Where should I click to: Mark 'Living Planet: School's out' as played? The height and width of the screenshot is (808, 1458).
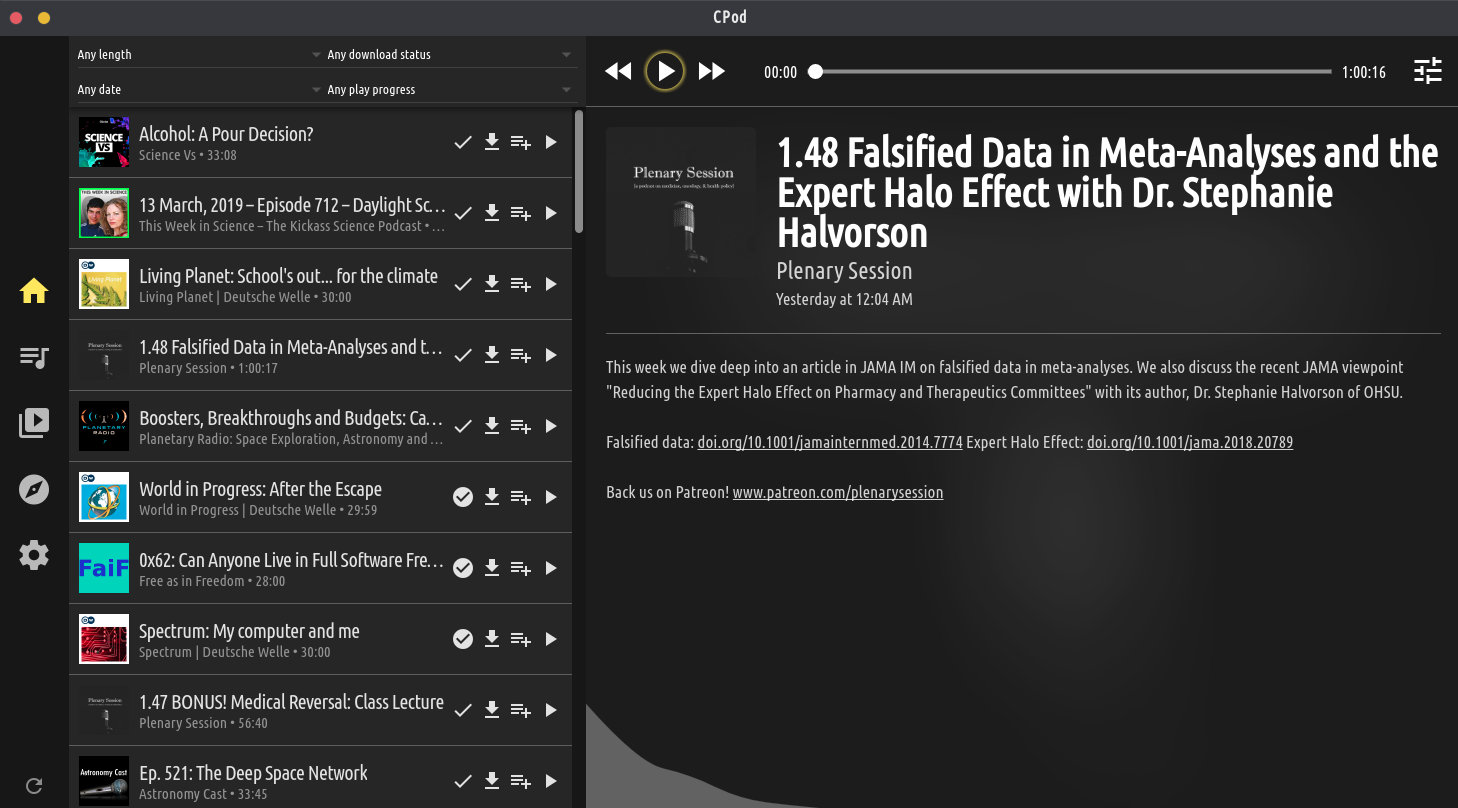(462, 284)
